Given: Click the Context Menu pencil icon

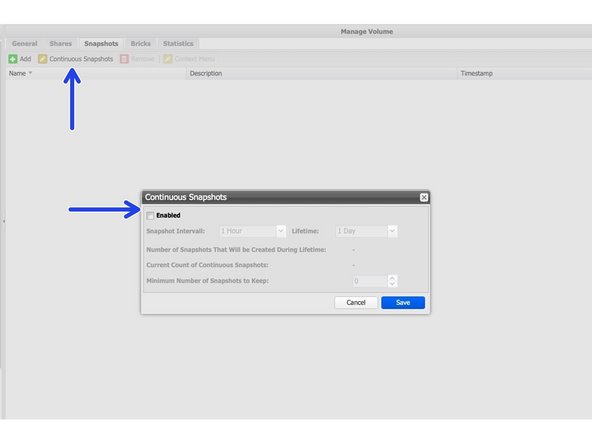Looking at the screenshot, I should [x=168, y=59].
